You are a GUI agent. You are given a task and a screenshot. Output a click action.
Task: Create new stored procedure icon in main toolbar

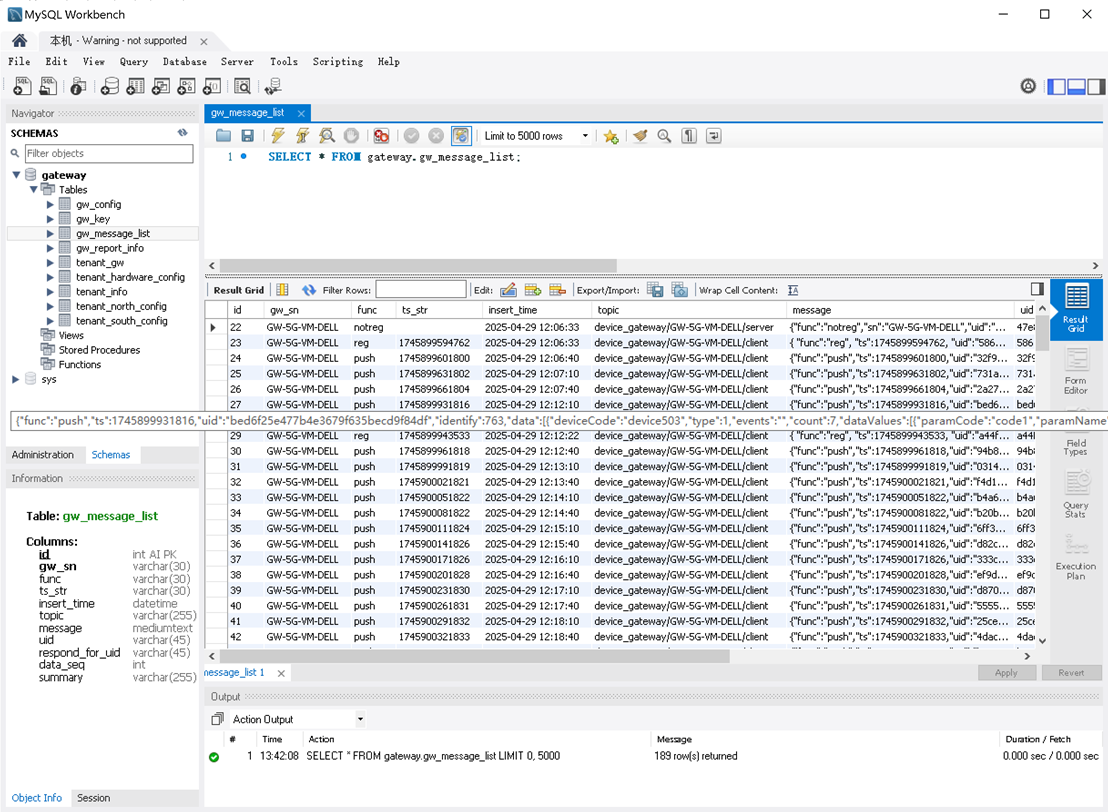click(186, 86)
